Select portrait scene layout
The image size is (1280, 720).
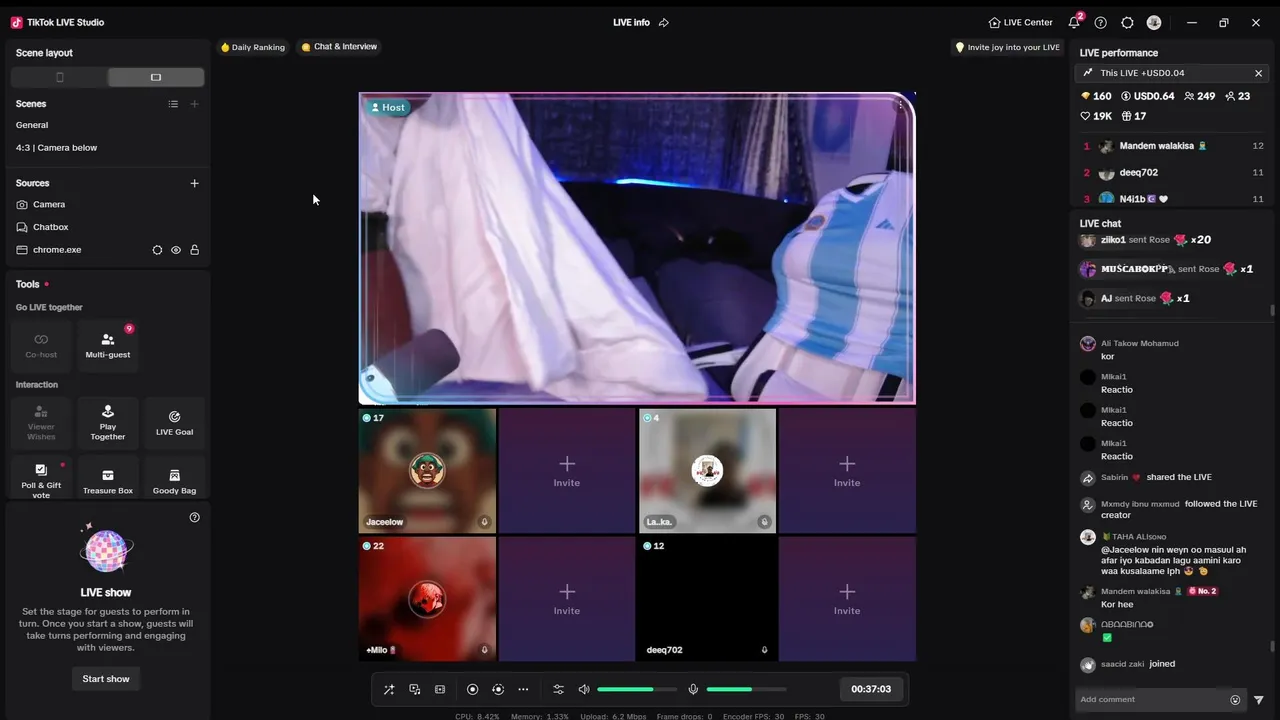coord(59,77)
